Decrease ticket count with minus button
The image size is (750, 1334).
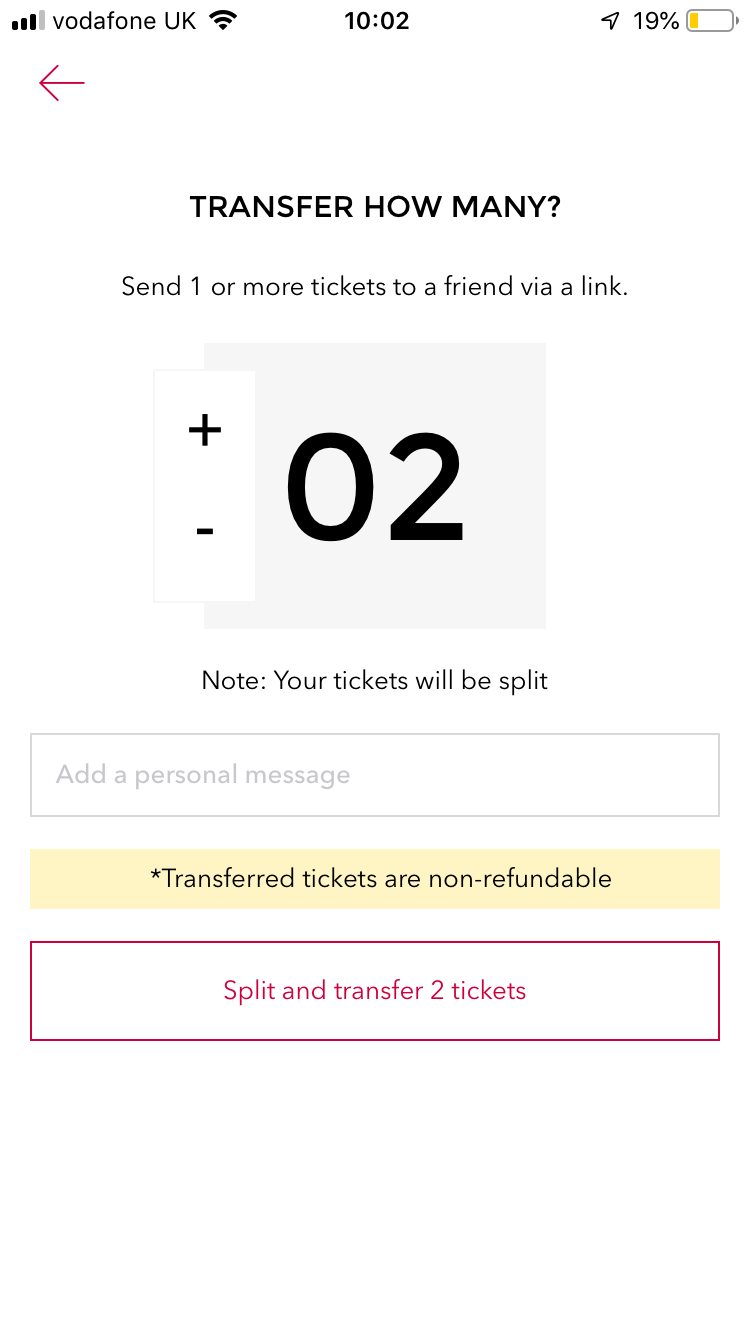[205, 531]
